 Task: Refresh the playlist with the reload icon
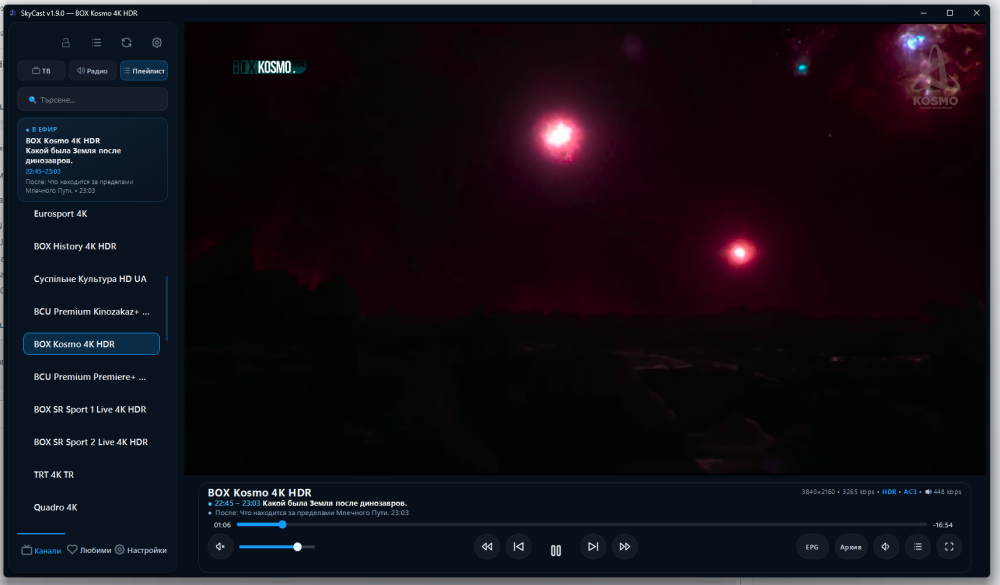[126, 43]
